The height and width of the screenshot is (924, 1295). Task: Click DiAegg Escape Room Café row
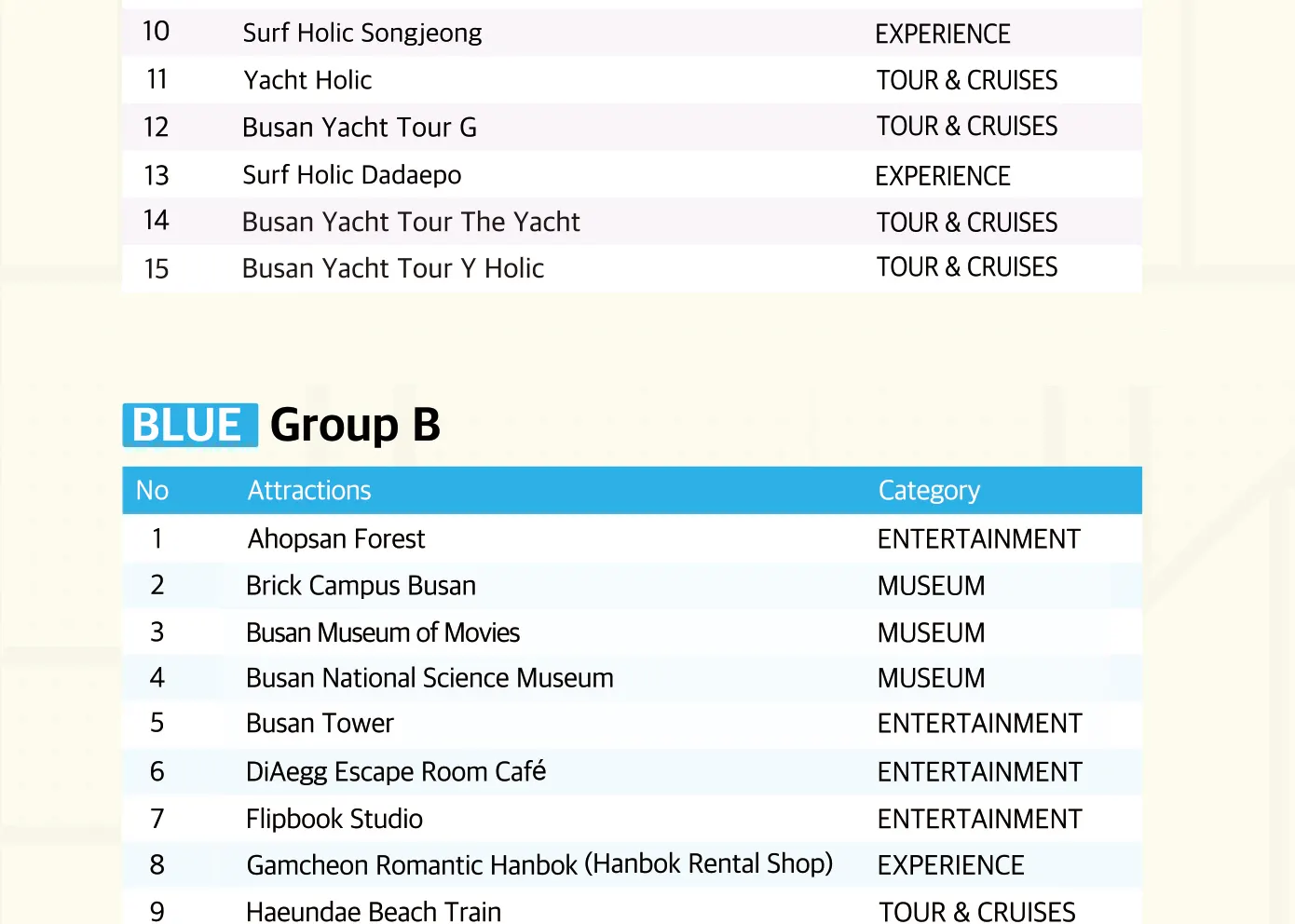tap(632, 771)
